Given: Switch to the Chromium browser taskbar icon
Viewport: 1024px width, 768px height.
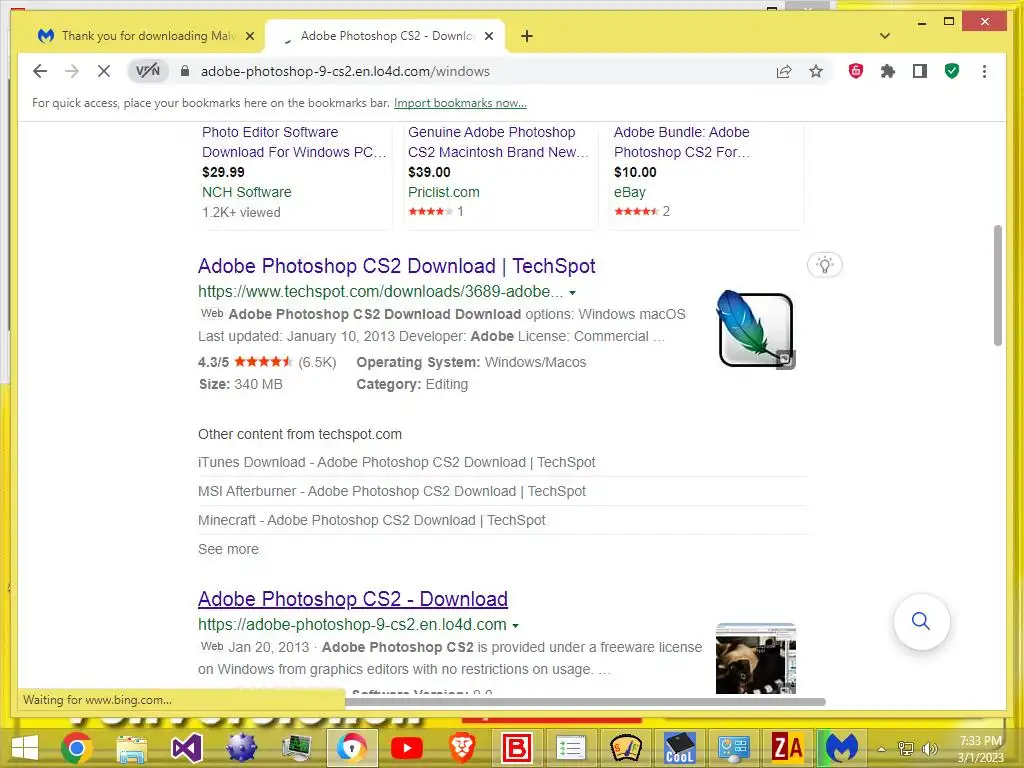Looking at the screenshot, I should [x=352, y=748].
